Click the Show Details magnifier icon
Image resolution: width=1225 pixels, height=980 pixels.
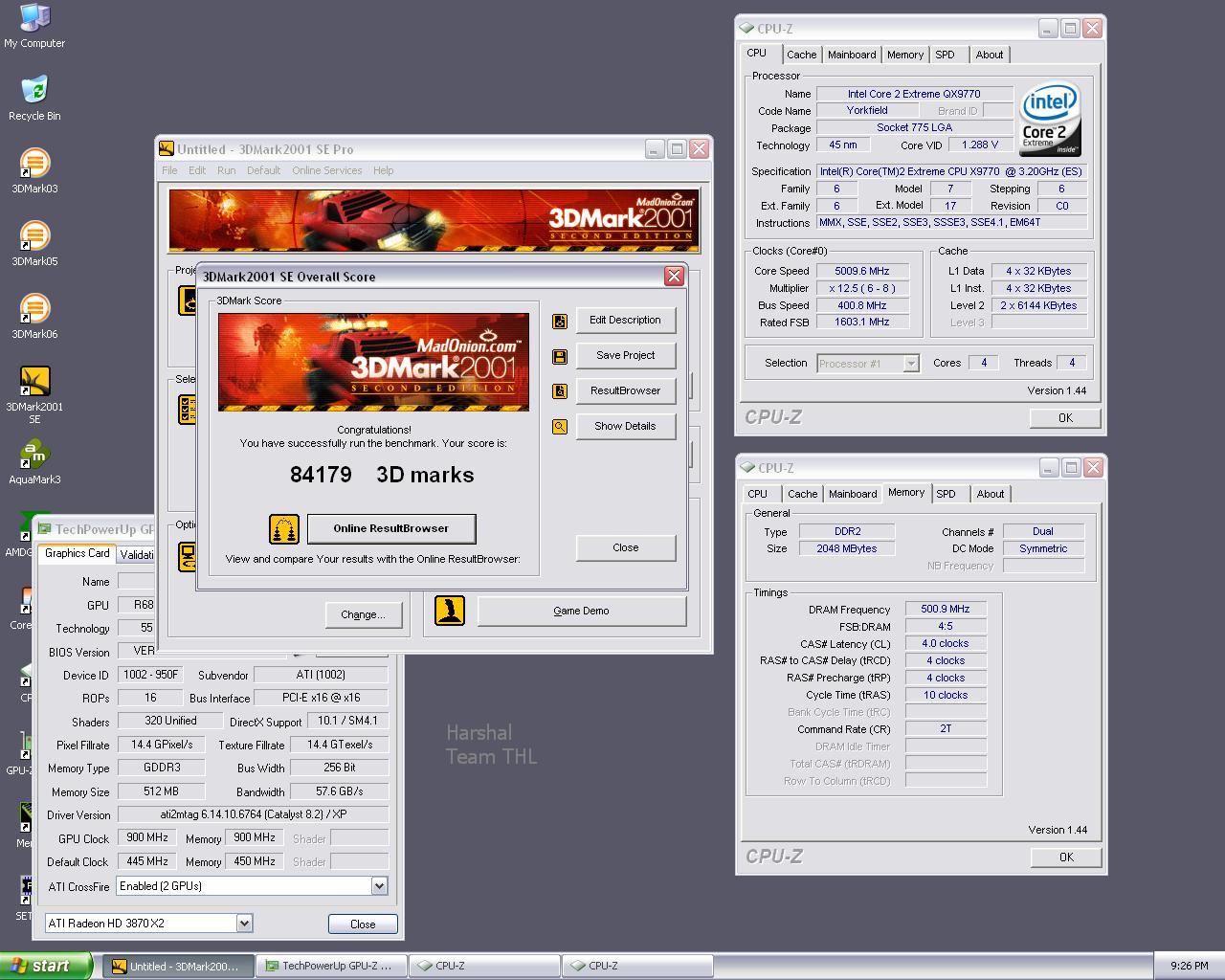point(560,427)
